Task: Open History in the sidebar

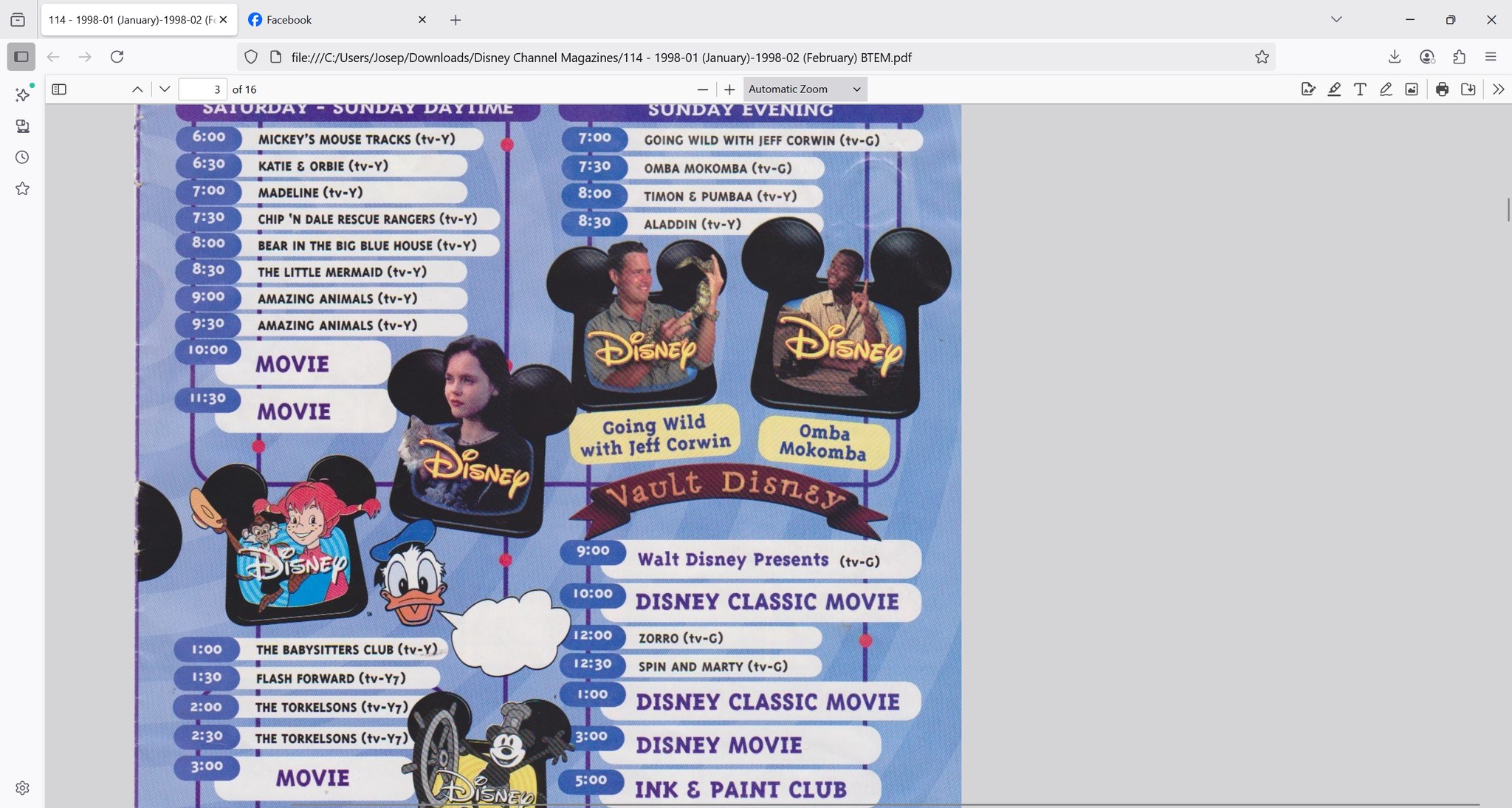Action: tap(22, 157)
